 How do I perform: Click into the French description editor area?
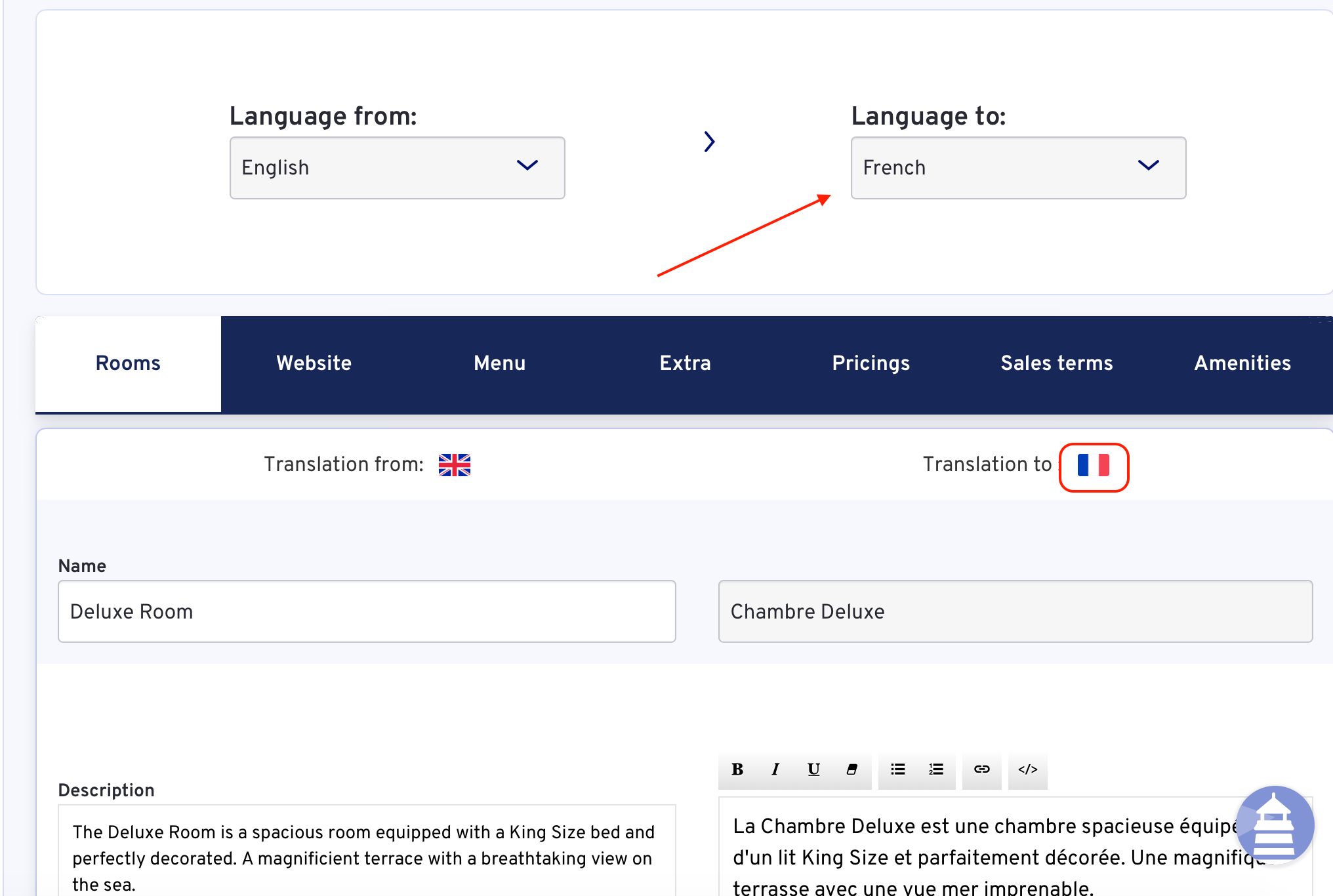(1015, 847)
